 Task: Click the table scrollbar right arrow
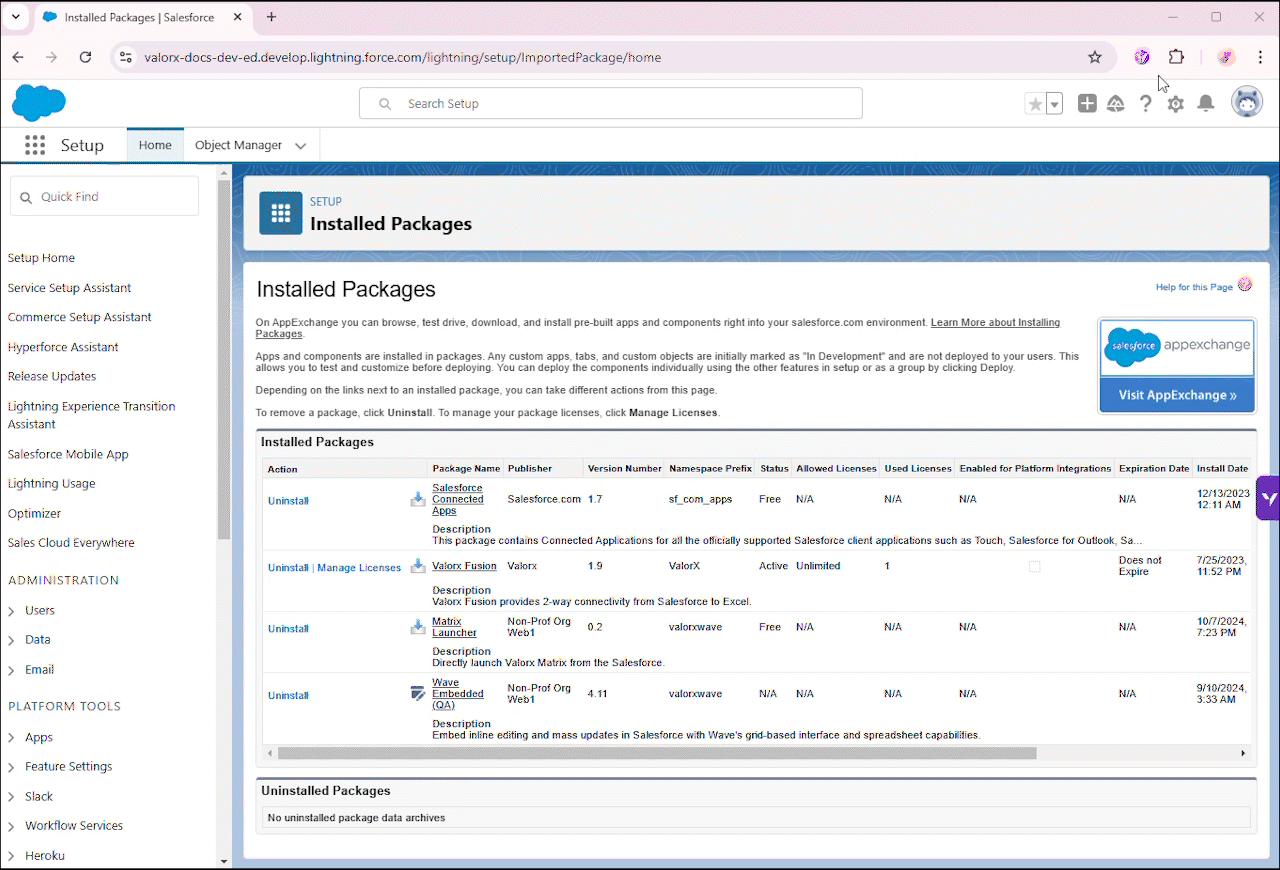point(1243,753)
